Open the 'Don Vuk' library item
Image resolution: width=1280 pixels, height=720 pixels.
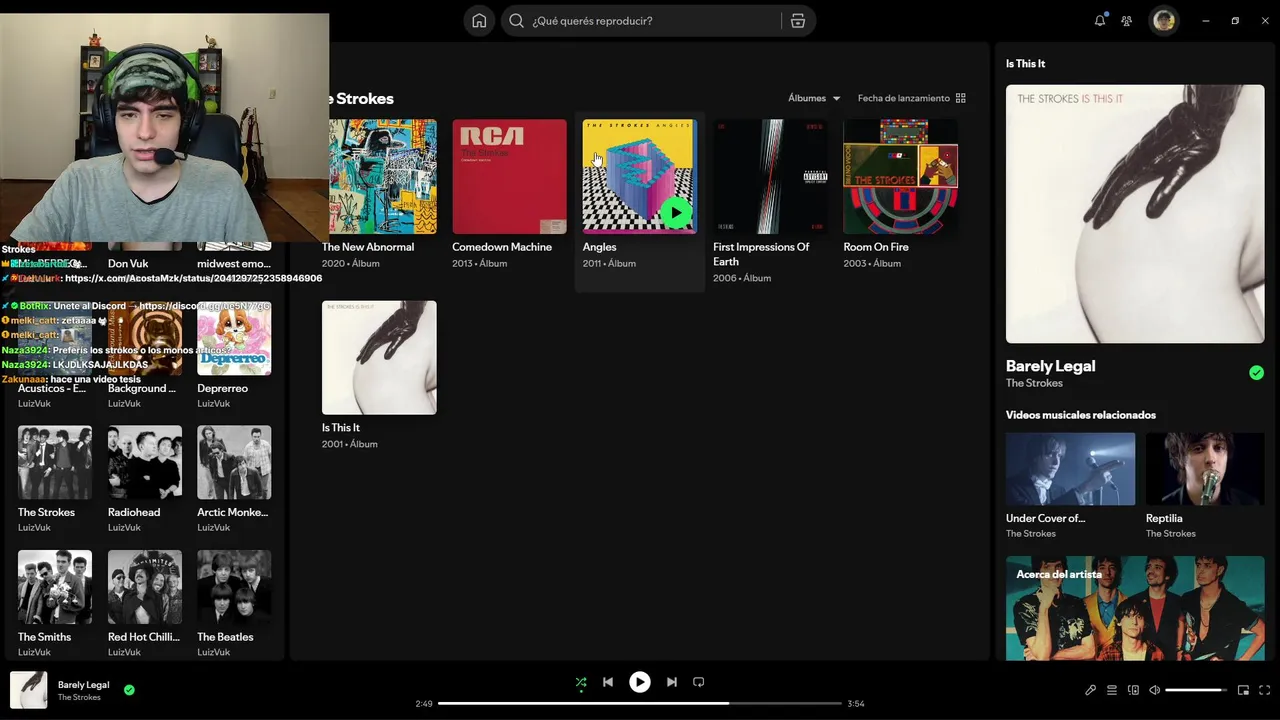128,264
